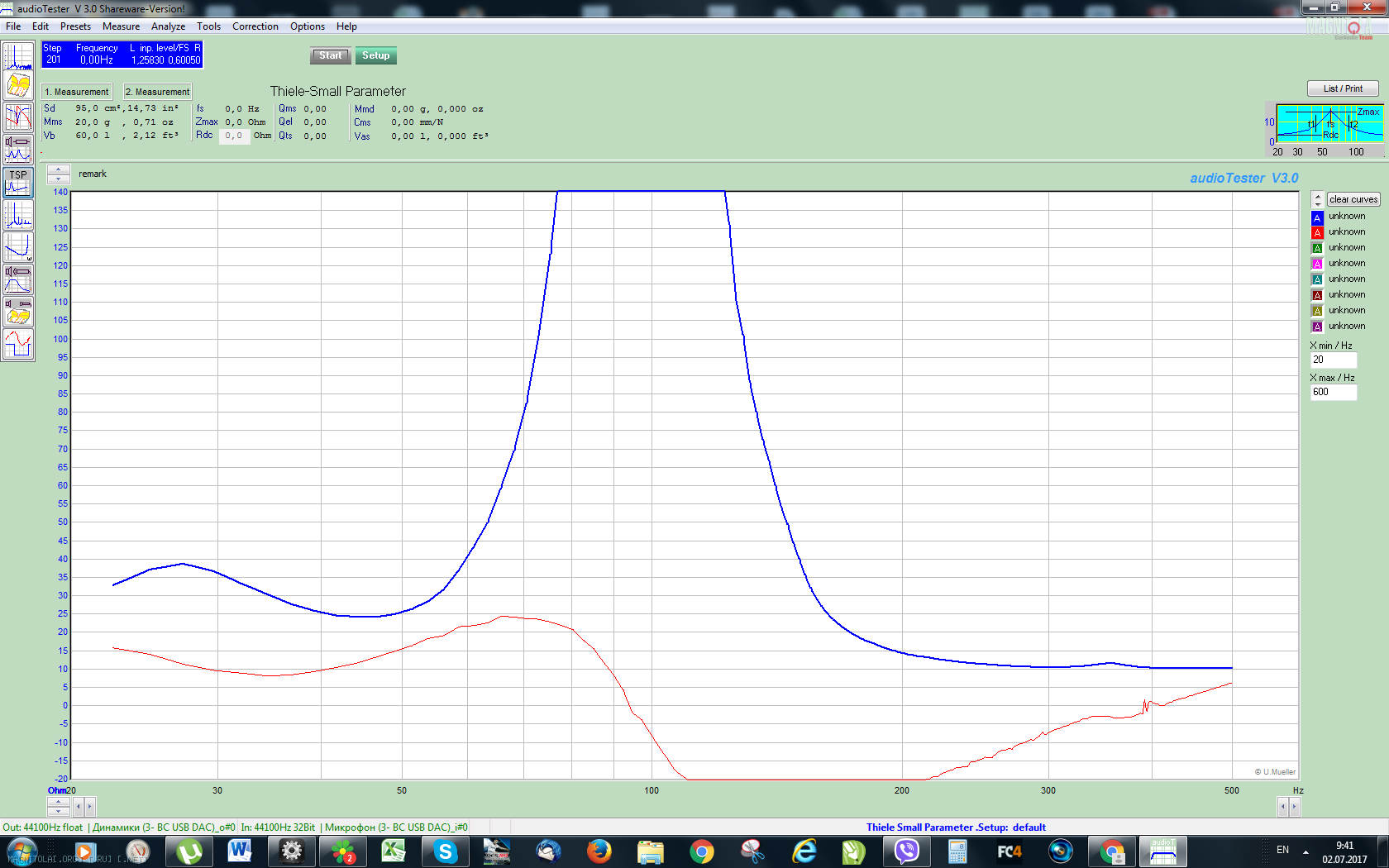Click the dark green curve A color box
Viewport: 1389px width, 868px height.
click(1317, 249)
